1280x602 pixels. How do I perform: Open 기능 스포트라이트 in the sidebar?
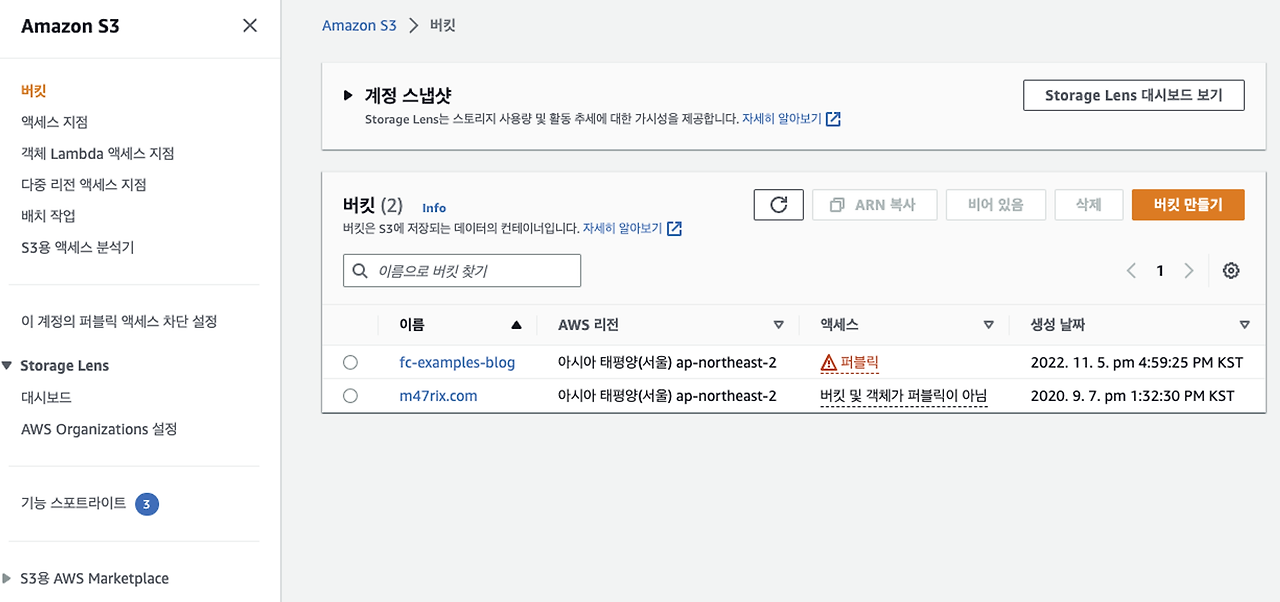point(74,504)
